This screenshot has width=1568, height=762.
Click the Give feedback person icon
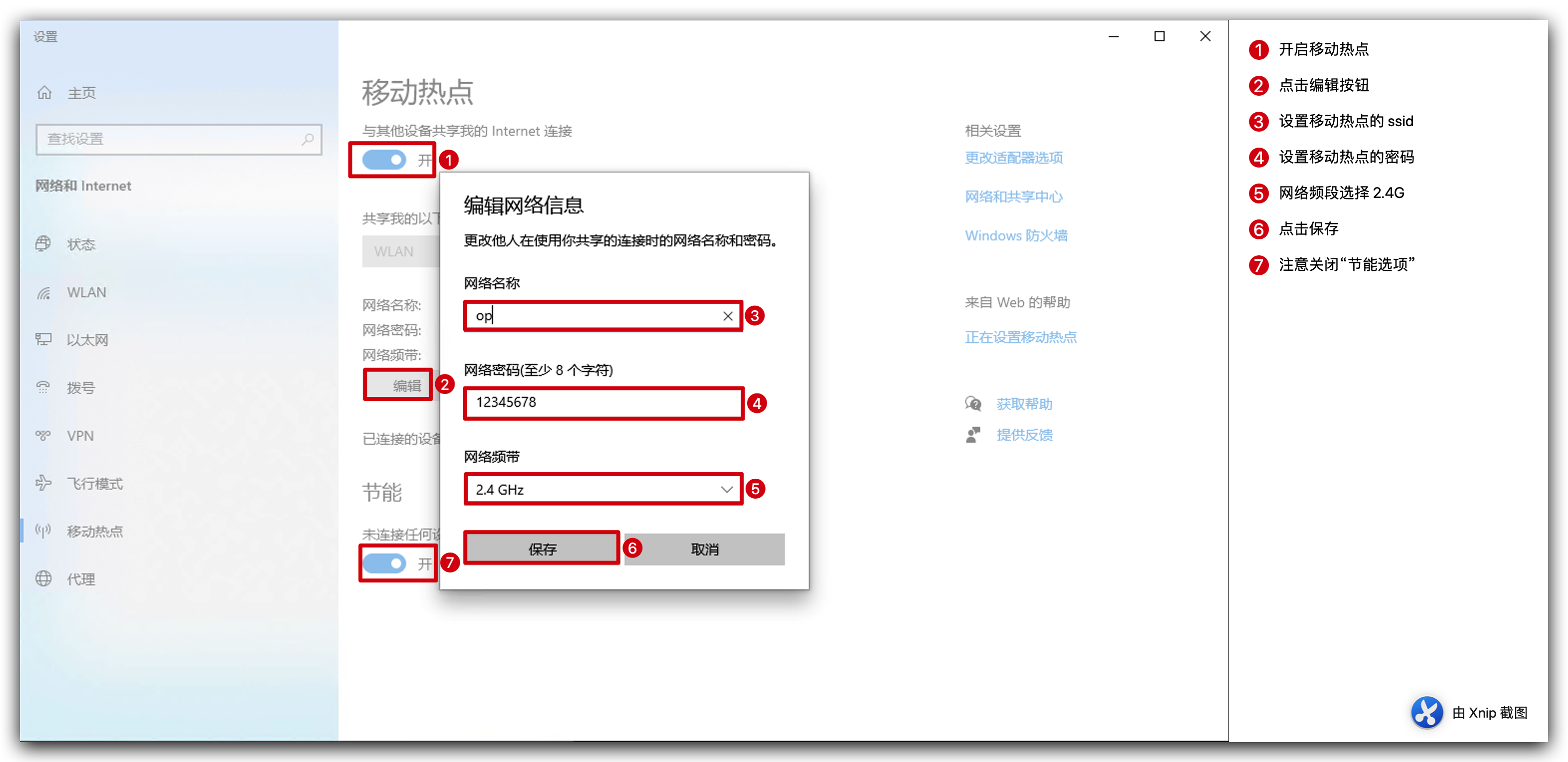pyautogui.click(x=973, y=435)
